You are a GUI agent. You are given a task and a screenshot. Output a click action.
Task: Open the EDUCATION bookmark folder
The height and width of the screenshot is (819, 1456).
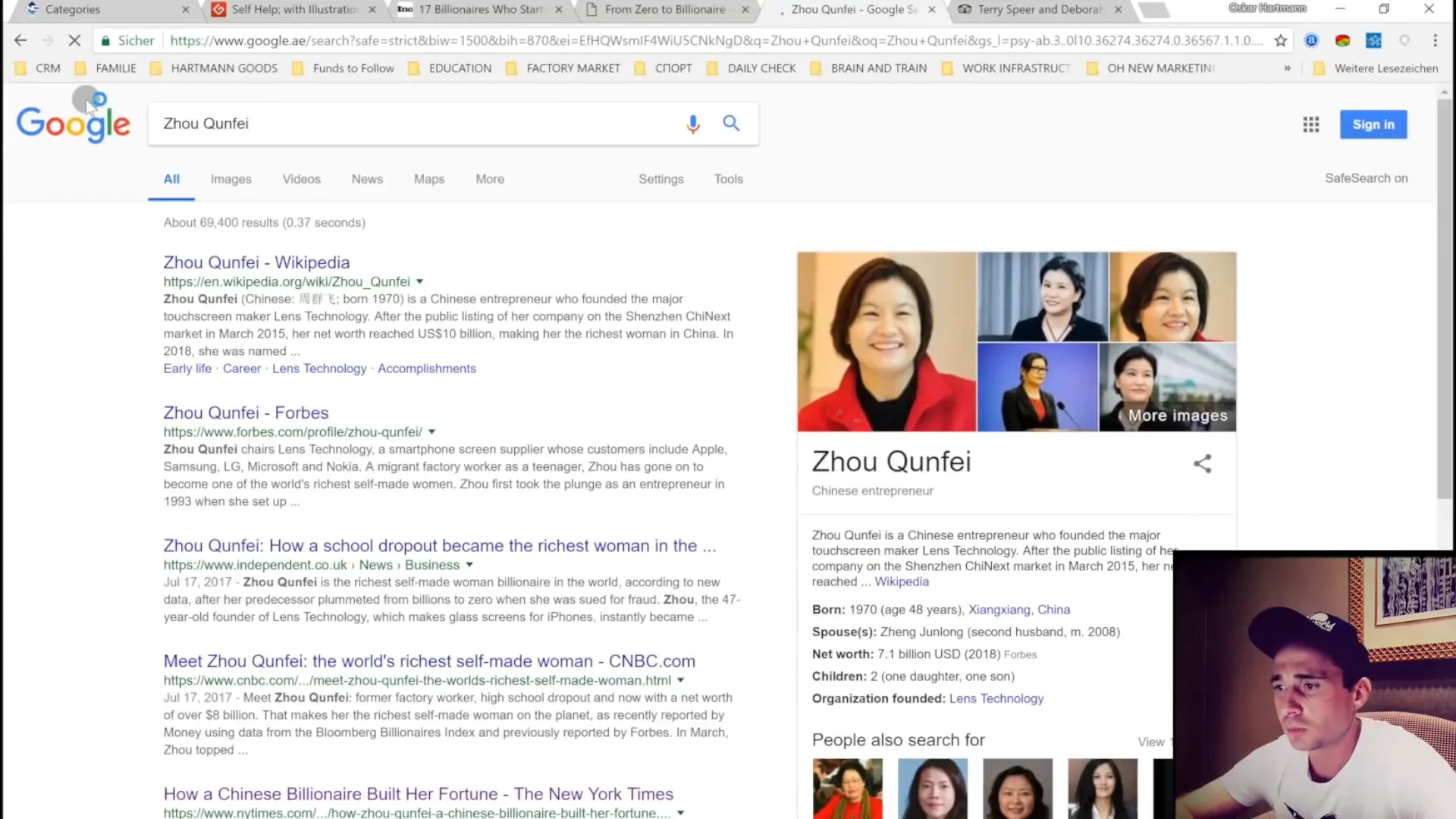click(450, 68)
